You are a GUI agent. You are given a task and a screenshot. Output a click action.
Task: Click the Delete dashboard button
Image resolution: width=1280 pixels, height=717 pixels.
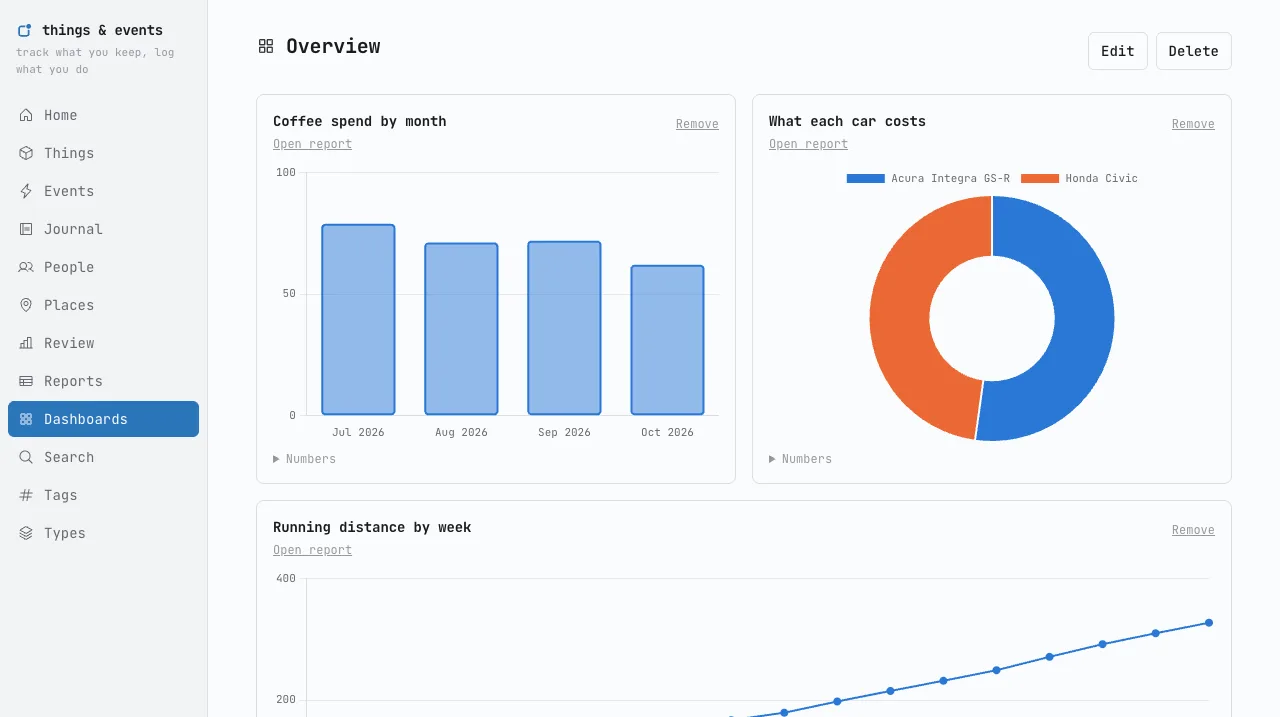coord(1193,51)
